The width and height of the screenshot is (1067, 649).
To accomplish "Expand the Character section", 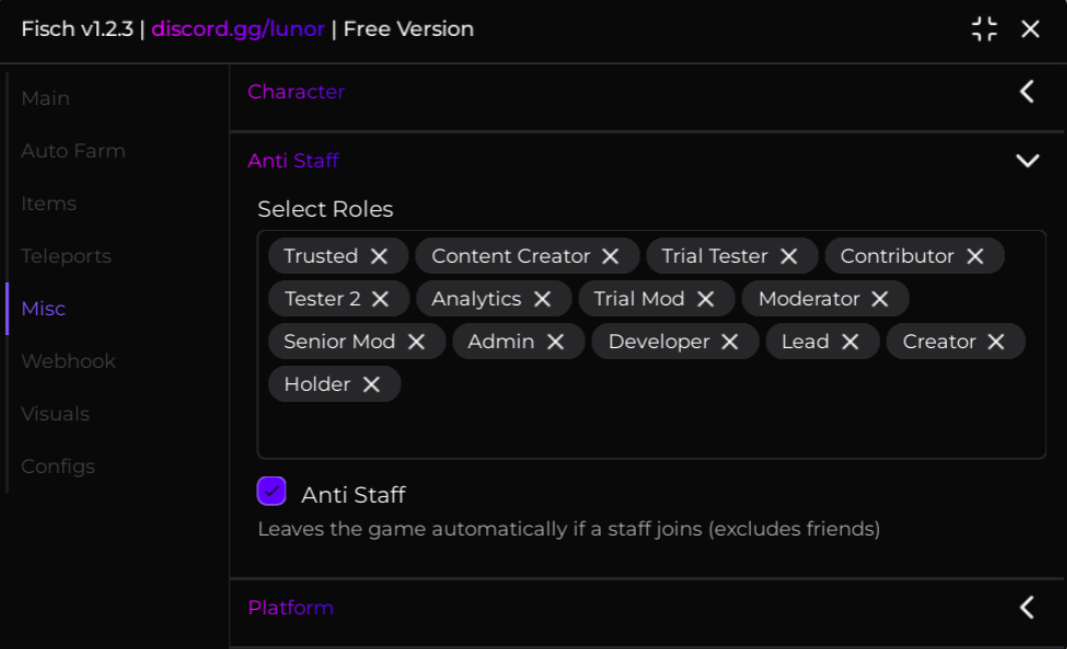I will click(x=1028, y=91).
